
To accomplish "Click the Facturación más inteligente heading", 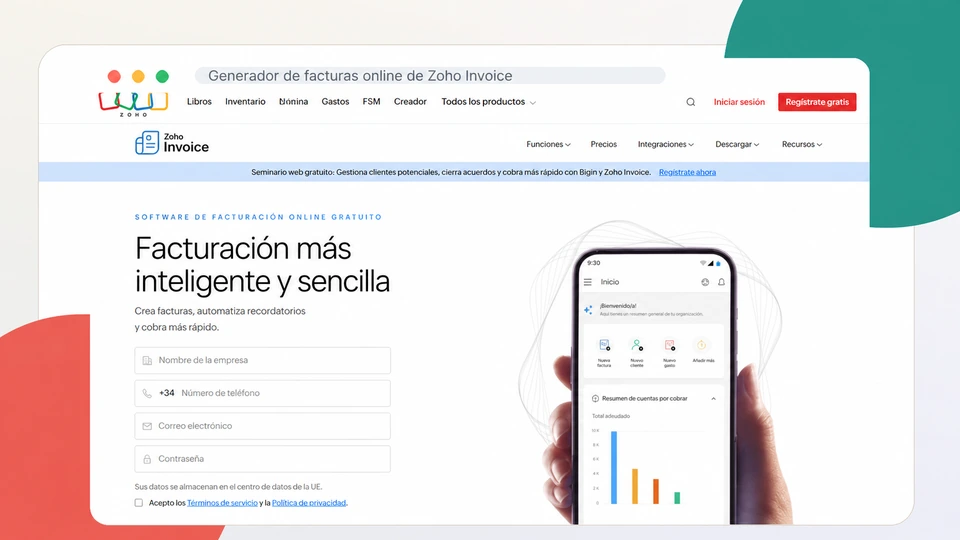I will click(262, 265).
